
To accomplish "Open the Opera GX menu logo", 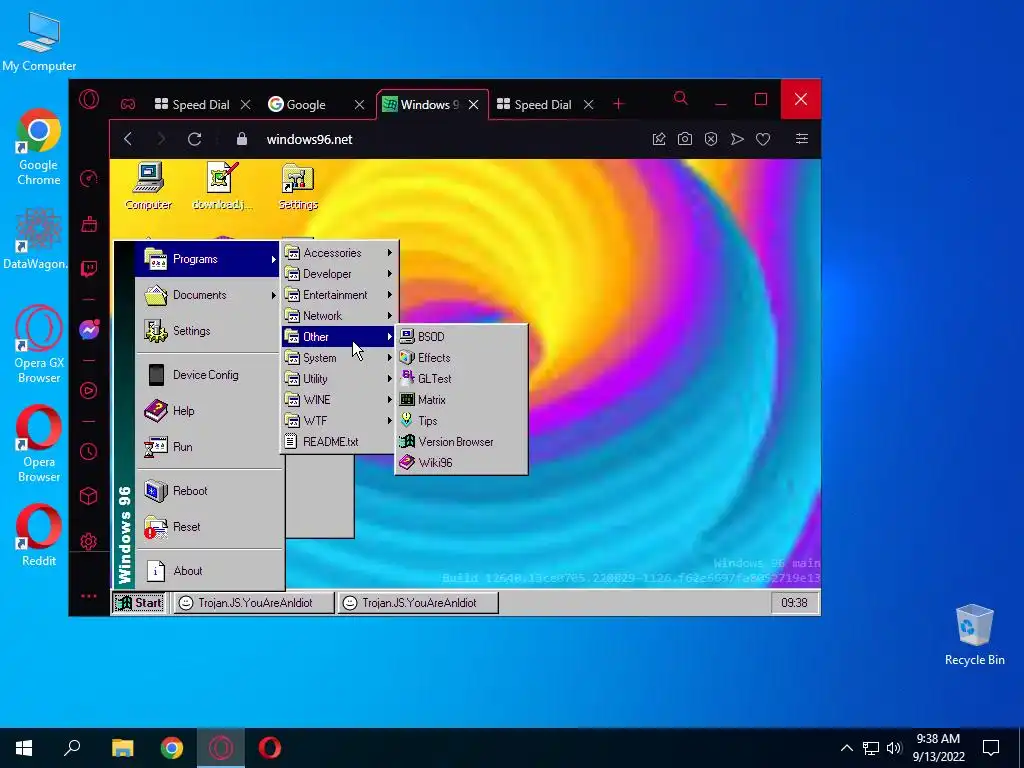I will pos(89,99).
